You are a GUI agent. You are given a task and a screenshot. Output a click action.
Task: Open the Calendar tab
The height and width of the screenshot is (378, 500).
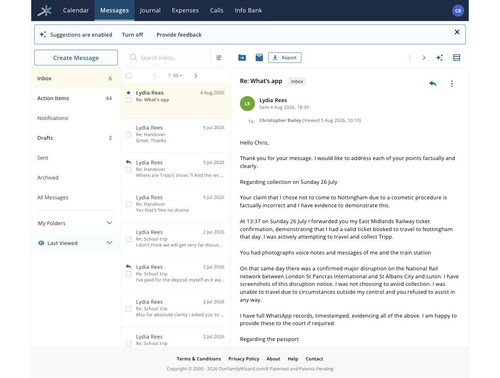[76, 10]
